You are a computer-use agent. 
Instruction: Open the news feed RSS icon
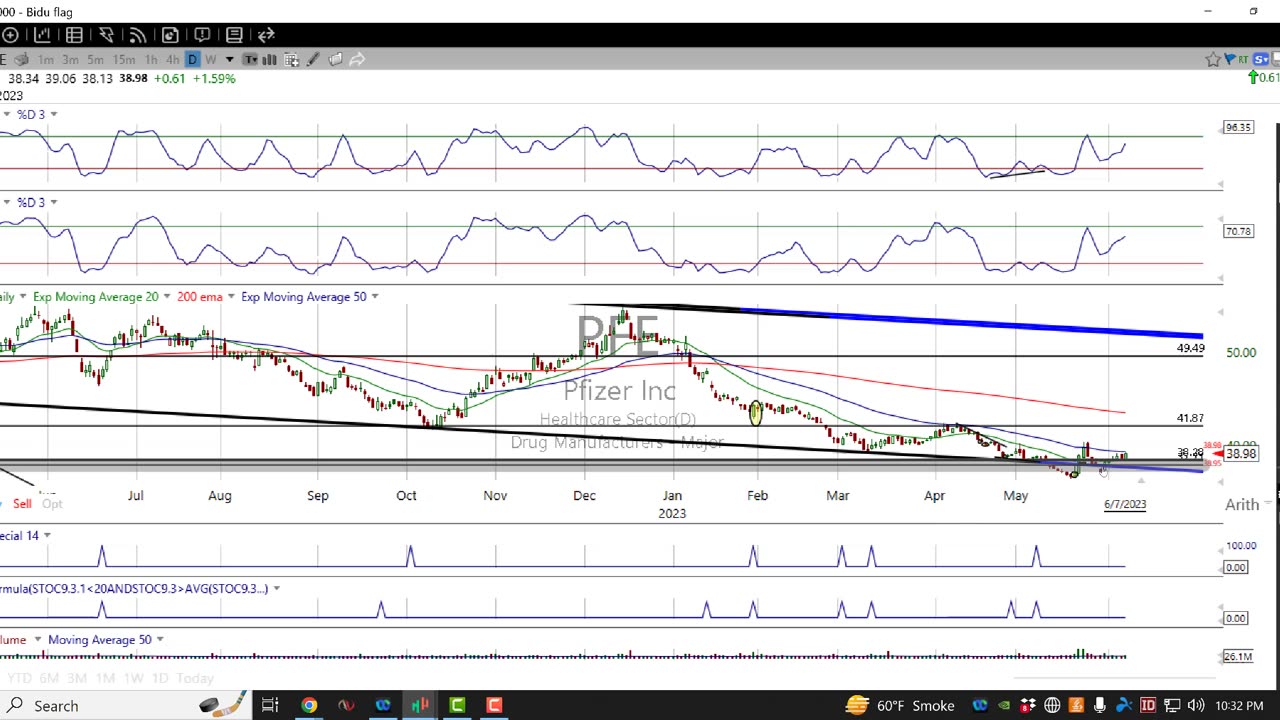click(x=138, y=35)
